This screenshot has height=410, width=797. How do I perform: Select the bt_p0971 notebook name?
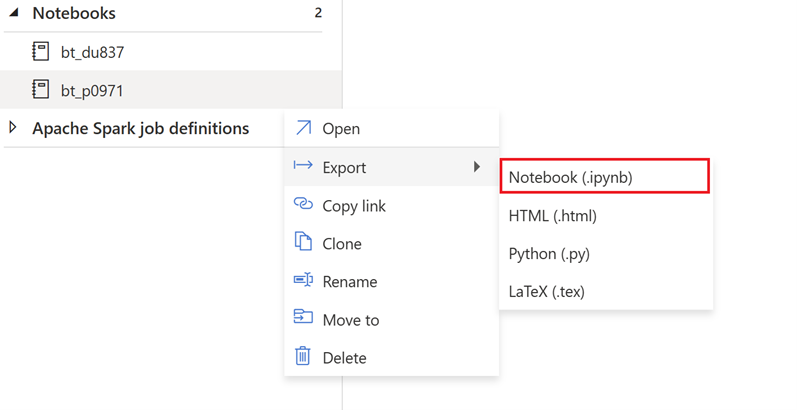click(92, 91)
